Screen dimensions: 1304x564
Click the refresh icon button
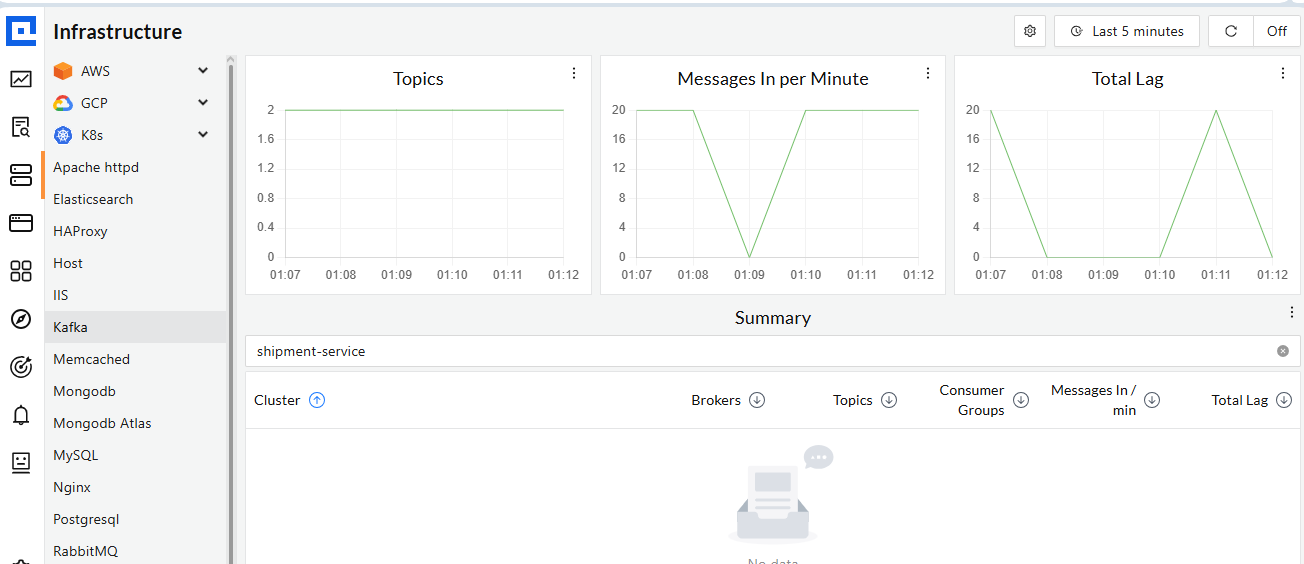1231,31
